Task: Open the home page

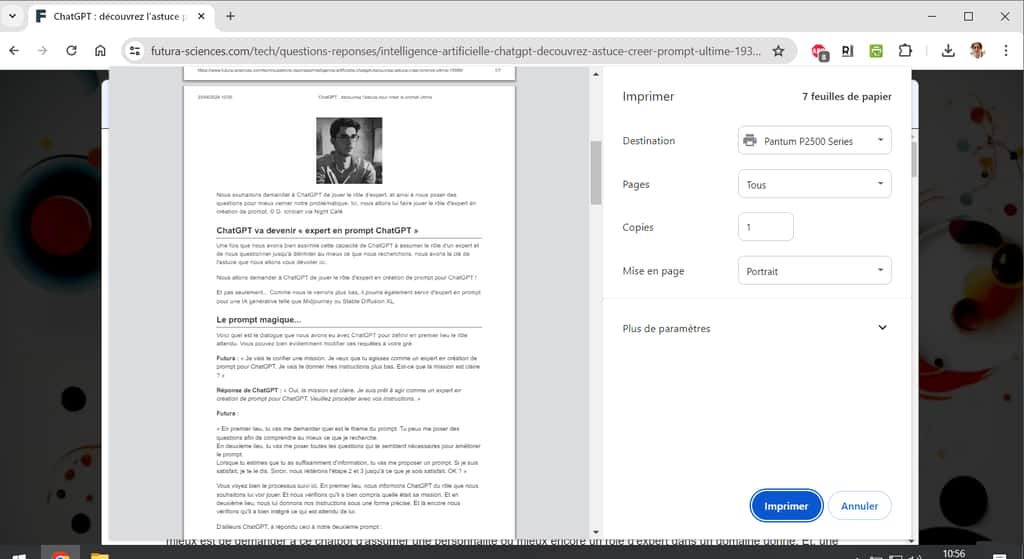Action: pos(100,51)
